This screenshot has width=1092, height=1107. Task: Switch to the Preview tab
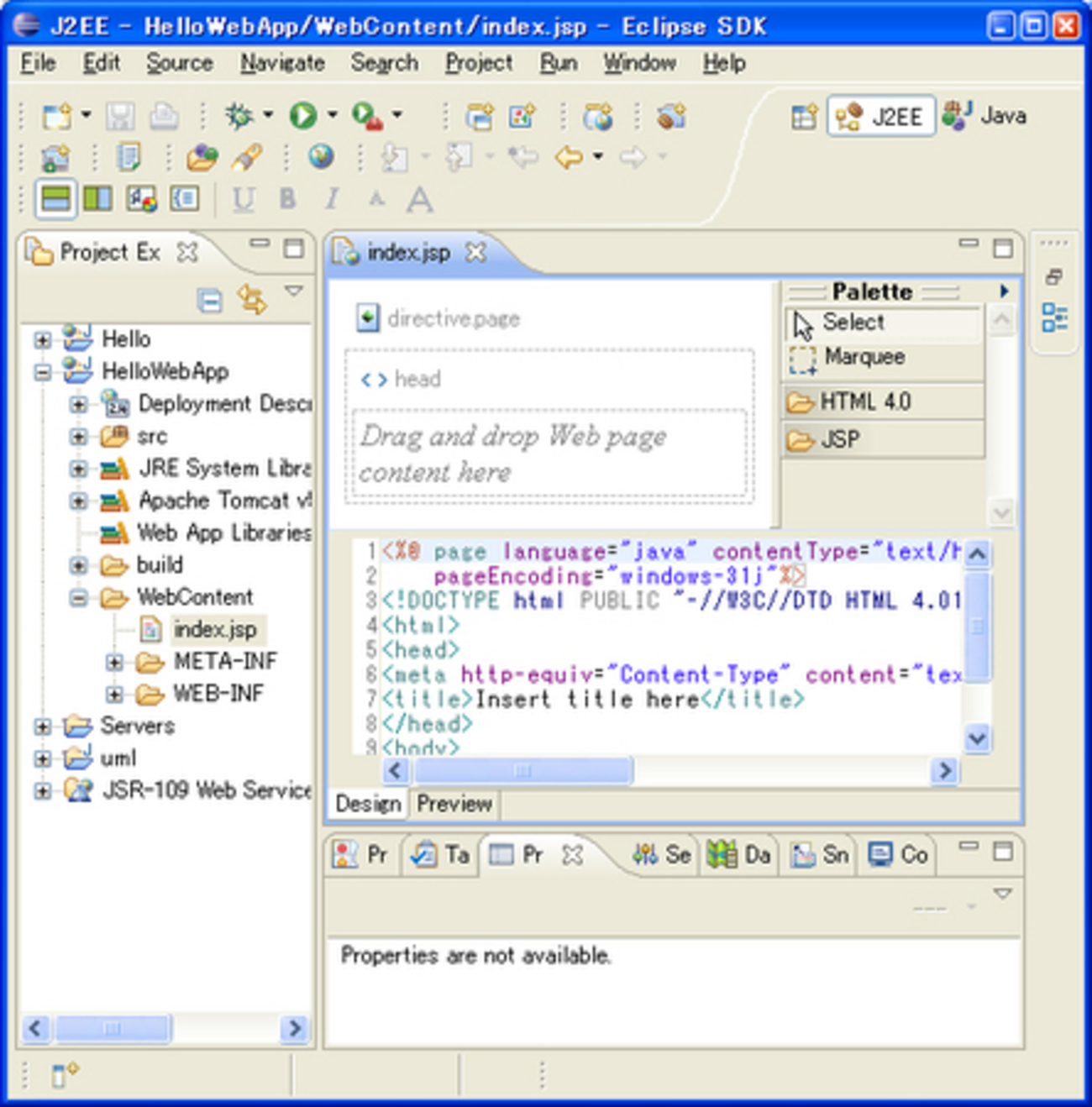(454, 804)
